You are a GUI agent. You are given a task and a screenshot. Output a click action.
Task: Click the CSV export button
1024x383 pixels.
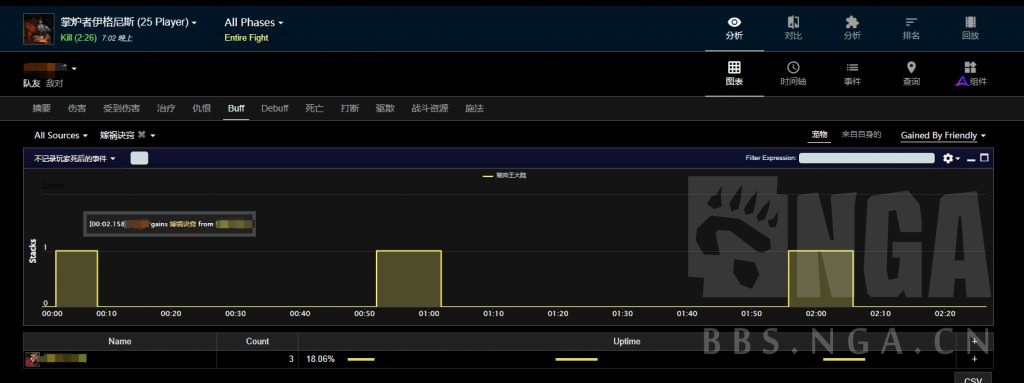pyautogui.click(x=973, y=379)
